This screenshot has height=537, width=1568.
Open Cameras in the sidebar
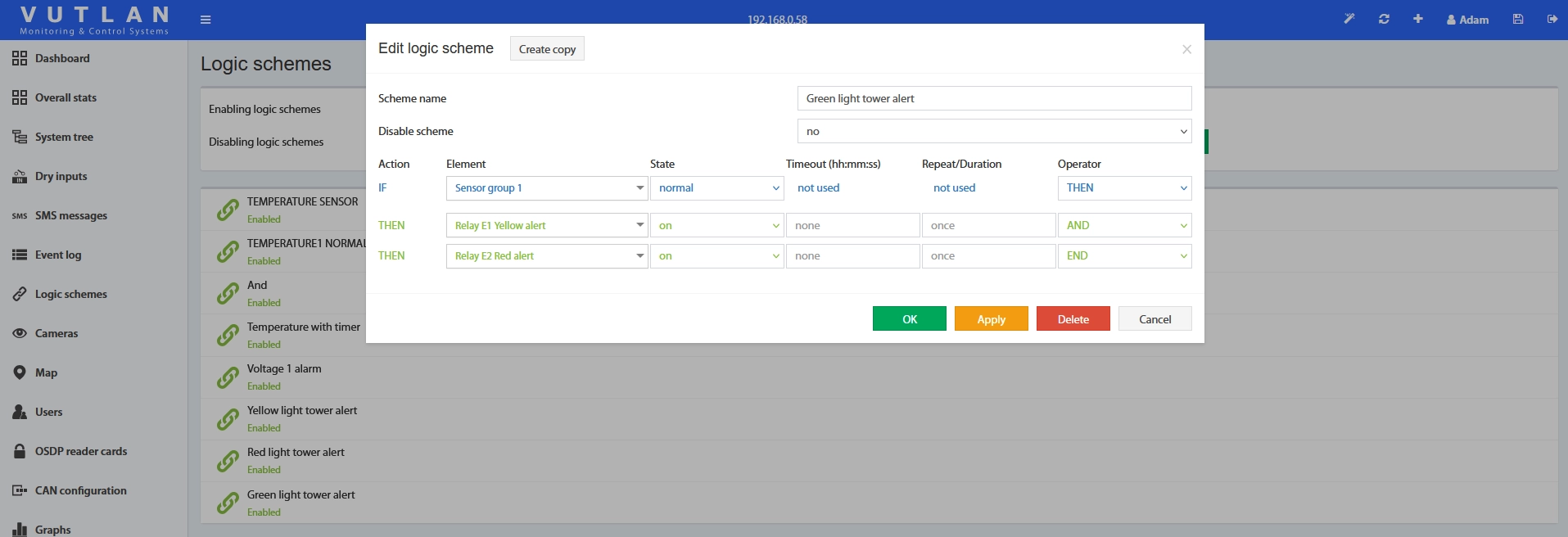click(56, 333)
